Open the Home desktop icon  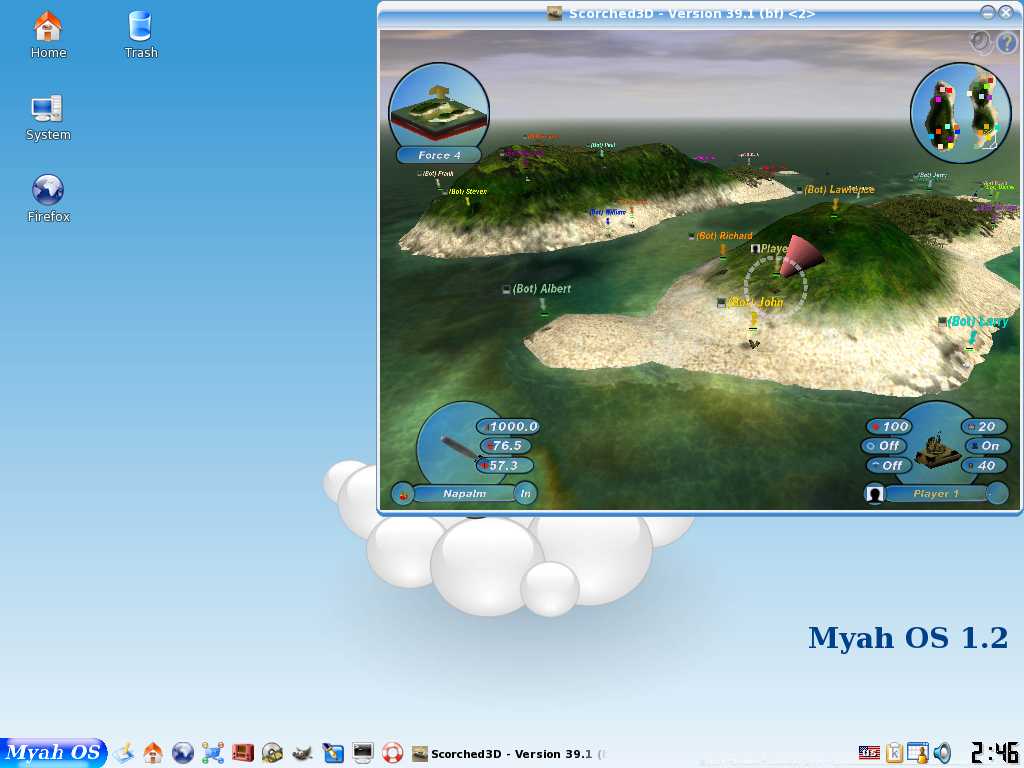(x=48, y=35)
